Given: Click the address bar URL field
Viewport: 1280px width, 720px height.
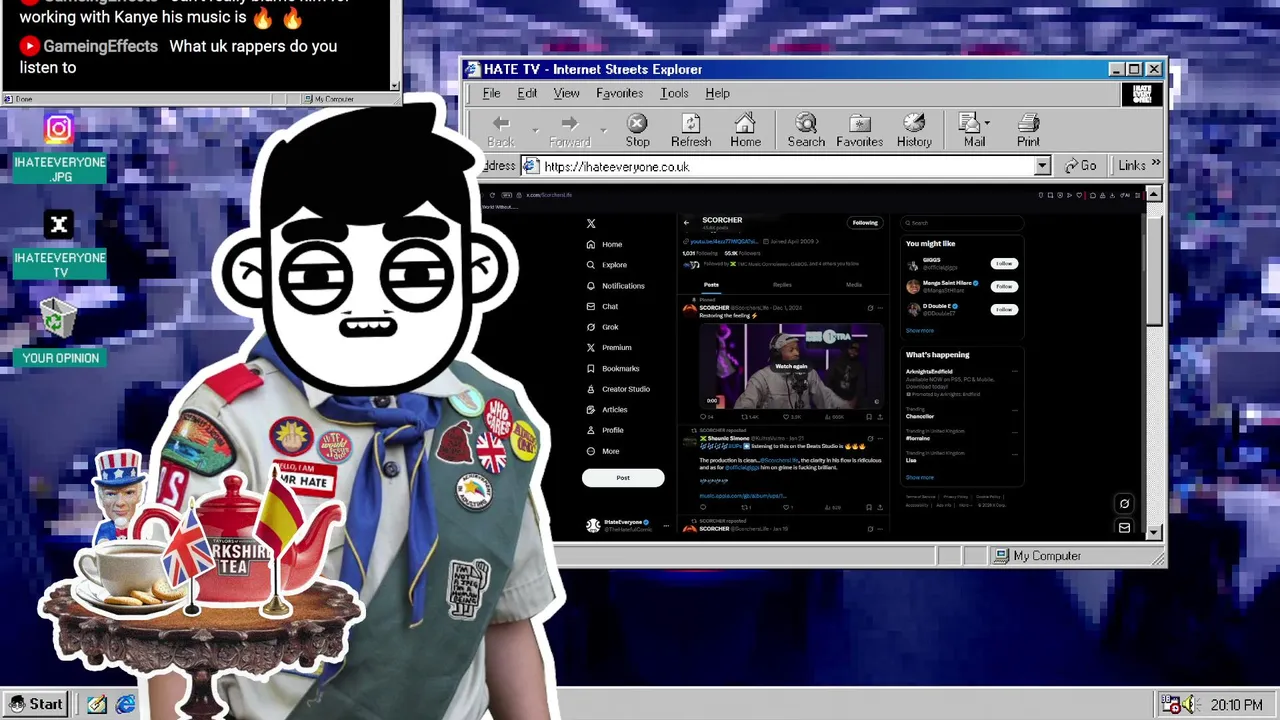Looking at the screenshot, I should (786, 166).
